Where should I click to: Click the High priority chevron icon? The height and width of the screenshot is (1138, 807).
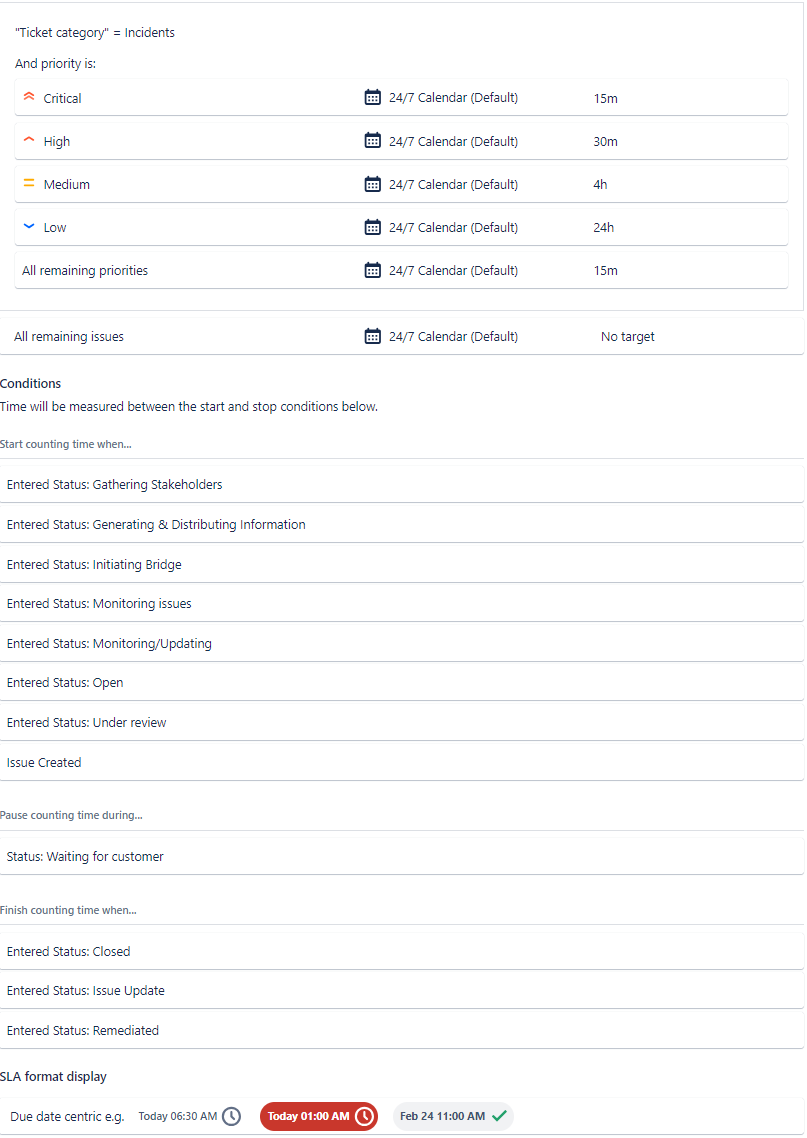point(29,140)
